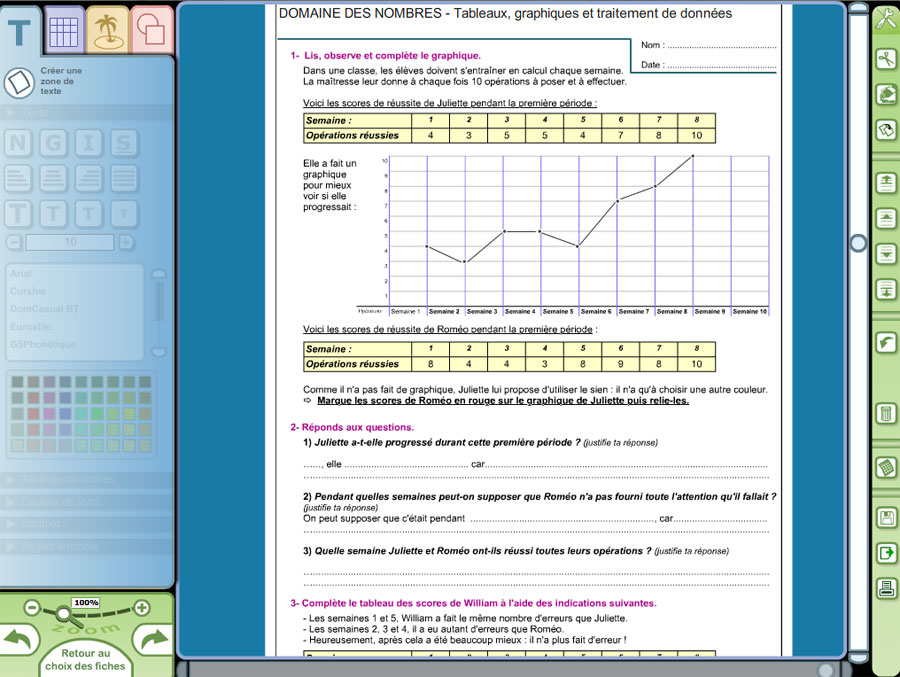900x677 pixels.
Task: Expand the Couleur de fond section
Action: pyautogui.click(x=70, y=501)
